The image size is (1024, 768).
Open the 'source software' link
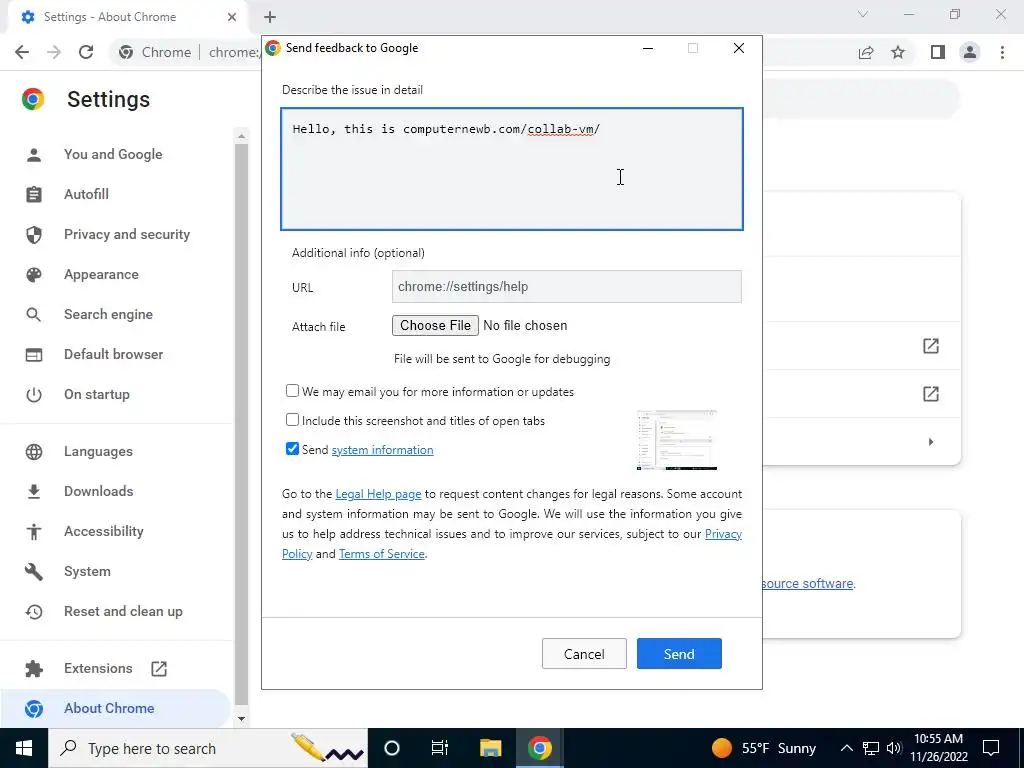point(808,584)
